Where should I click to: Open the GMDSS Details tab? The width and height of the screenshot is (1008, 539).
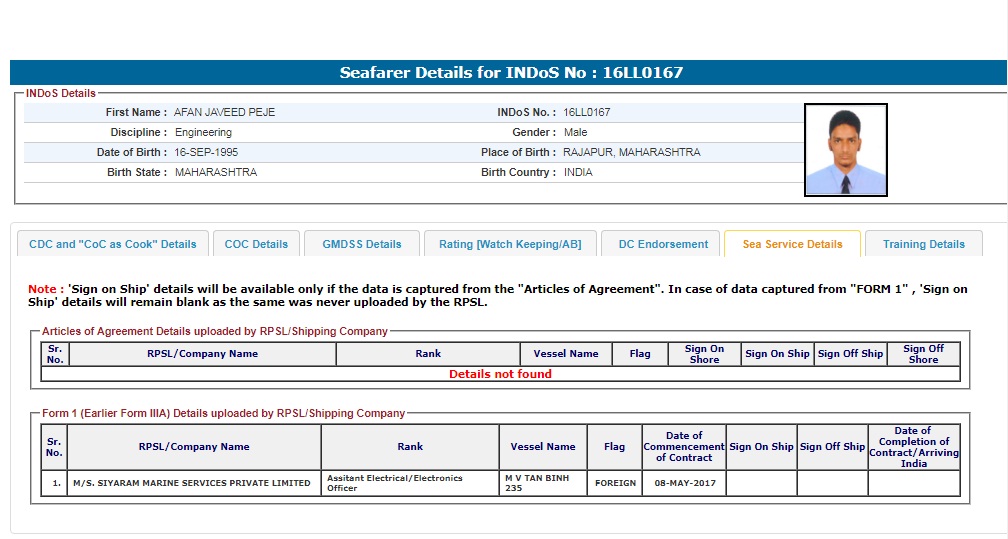click(x=361, y=244)
